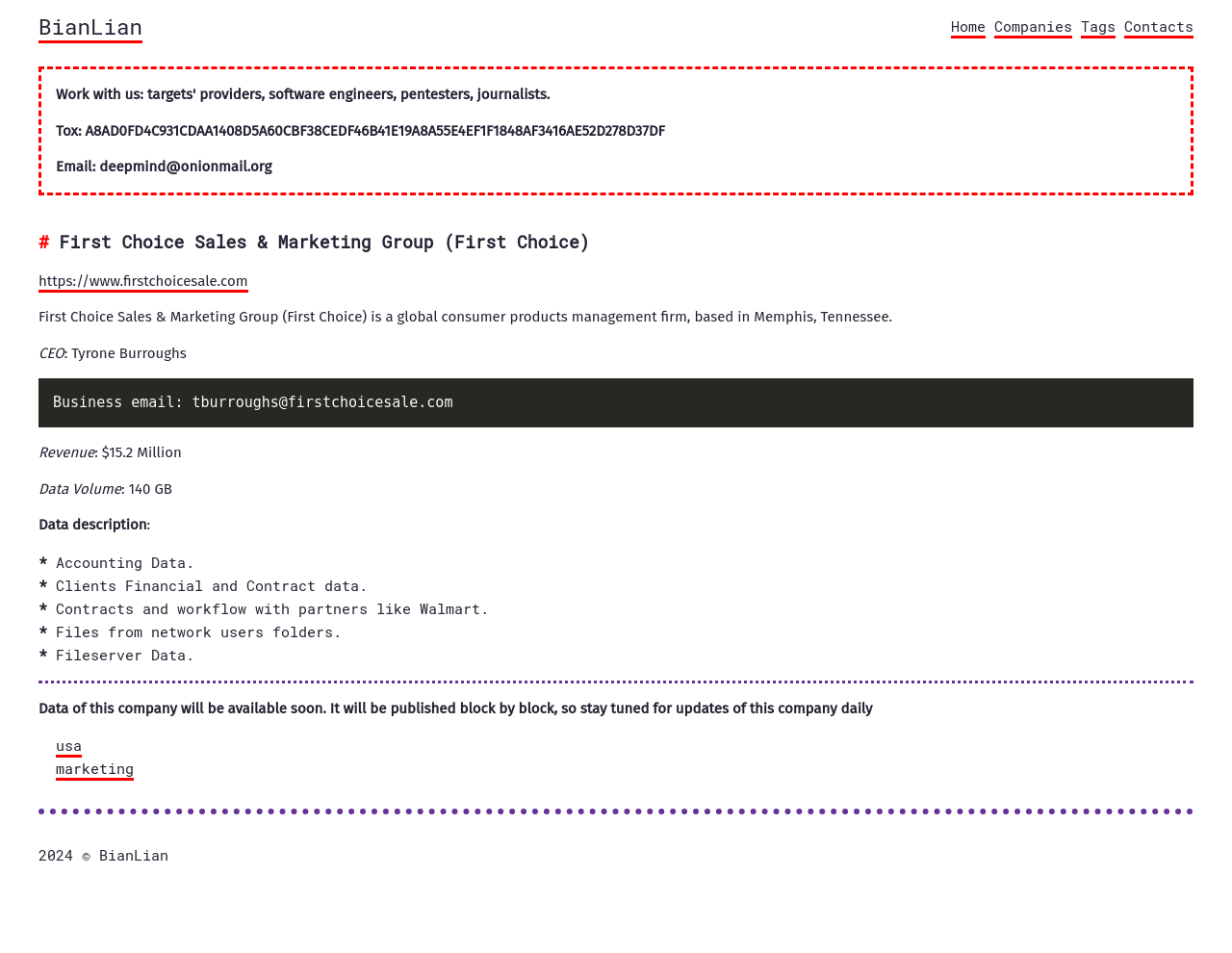Screen dimensions: 1232x953
Task: Open the Tags nav link
Action: coord(1097,27)
